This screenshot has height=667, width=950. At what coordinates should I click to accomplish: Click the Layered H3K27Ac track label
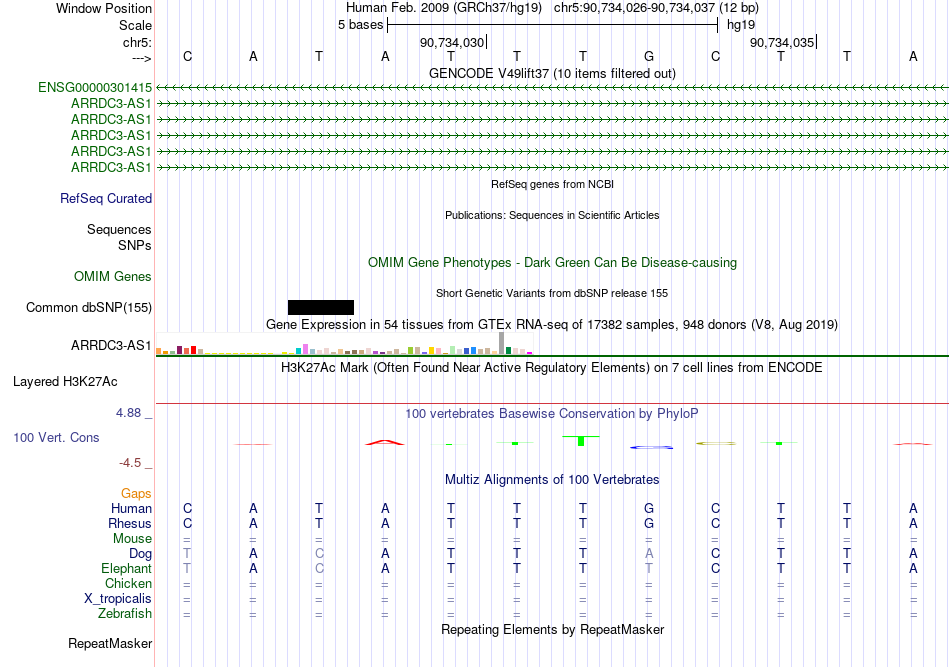click(x=65, y=382)
